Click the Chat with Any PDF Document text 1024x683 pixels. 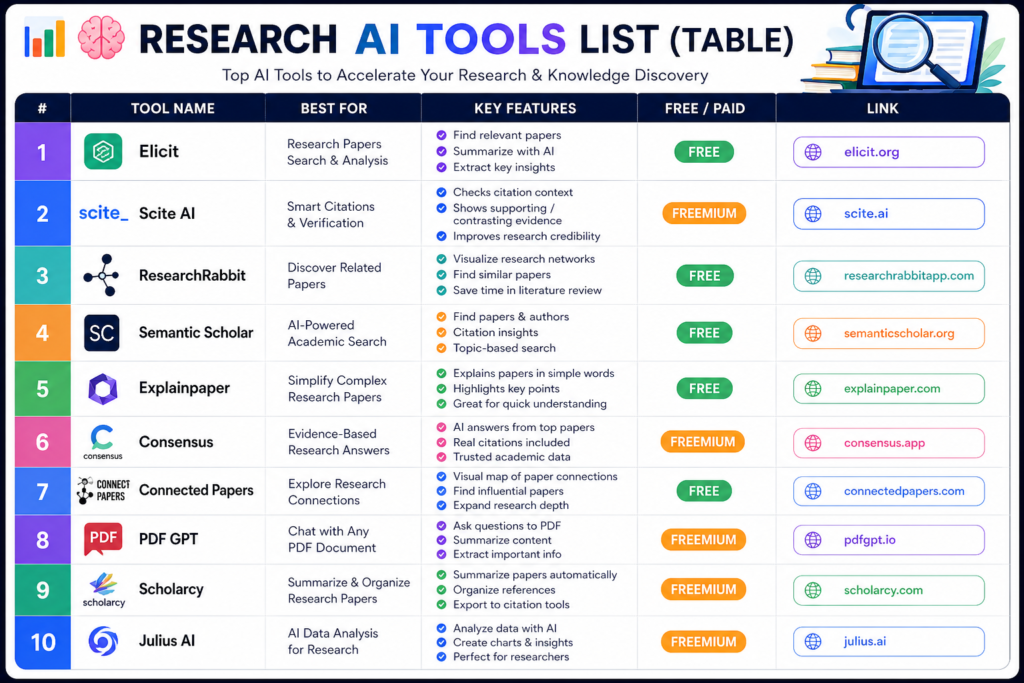click(x=332, y=539)
